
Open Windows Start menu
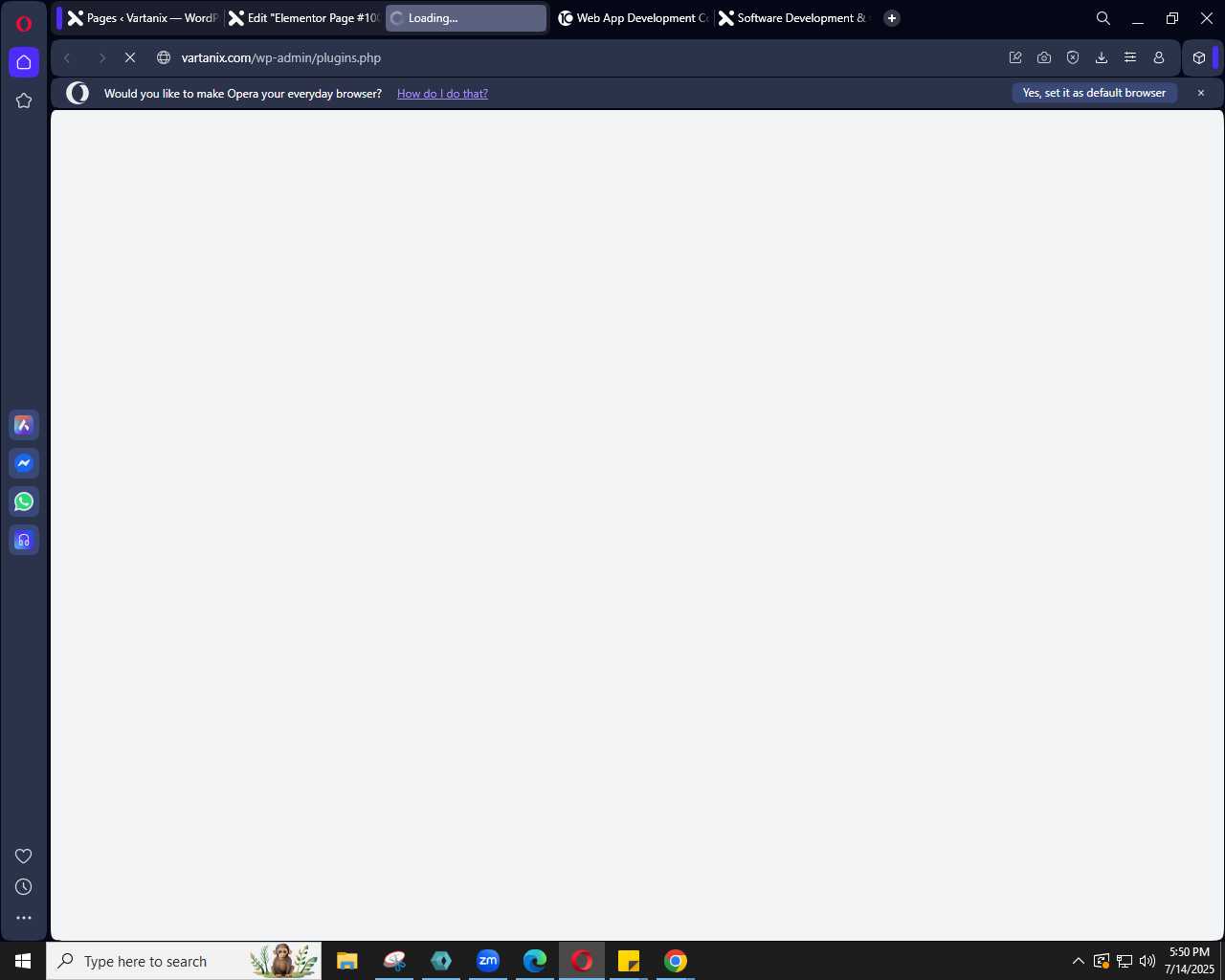click(x=23, y=961)
